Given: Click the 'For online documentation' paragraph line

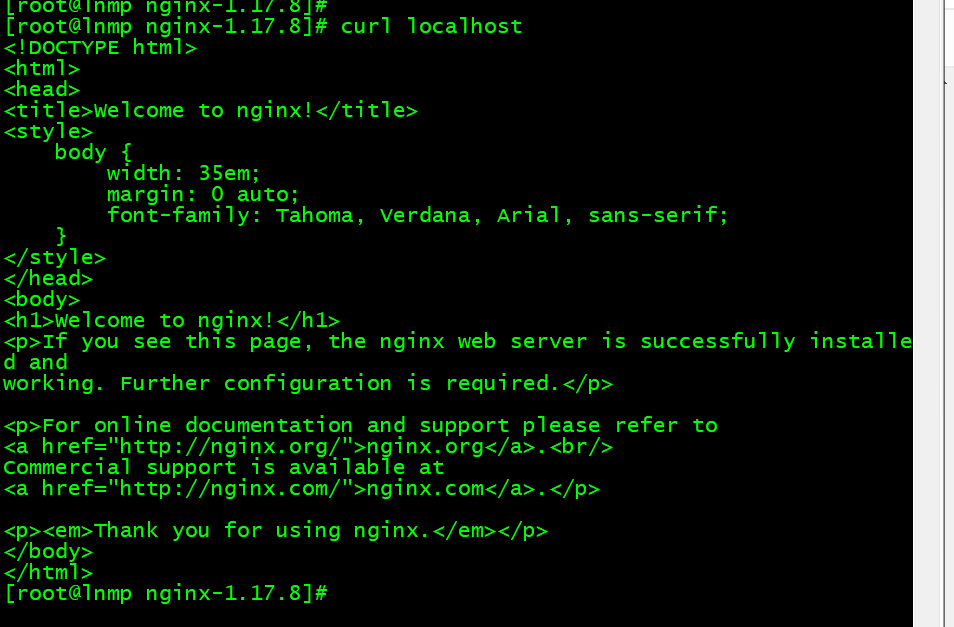Looking at the screenshot, I should [361, 426].
